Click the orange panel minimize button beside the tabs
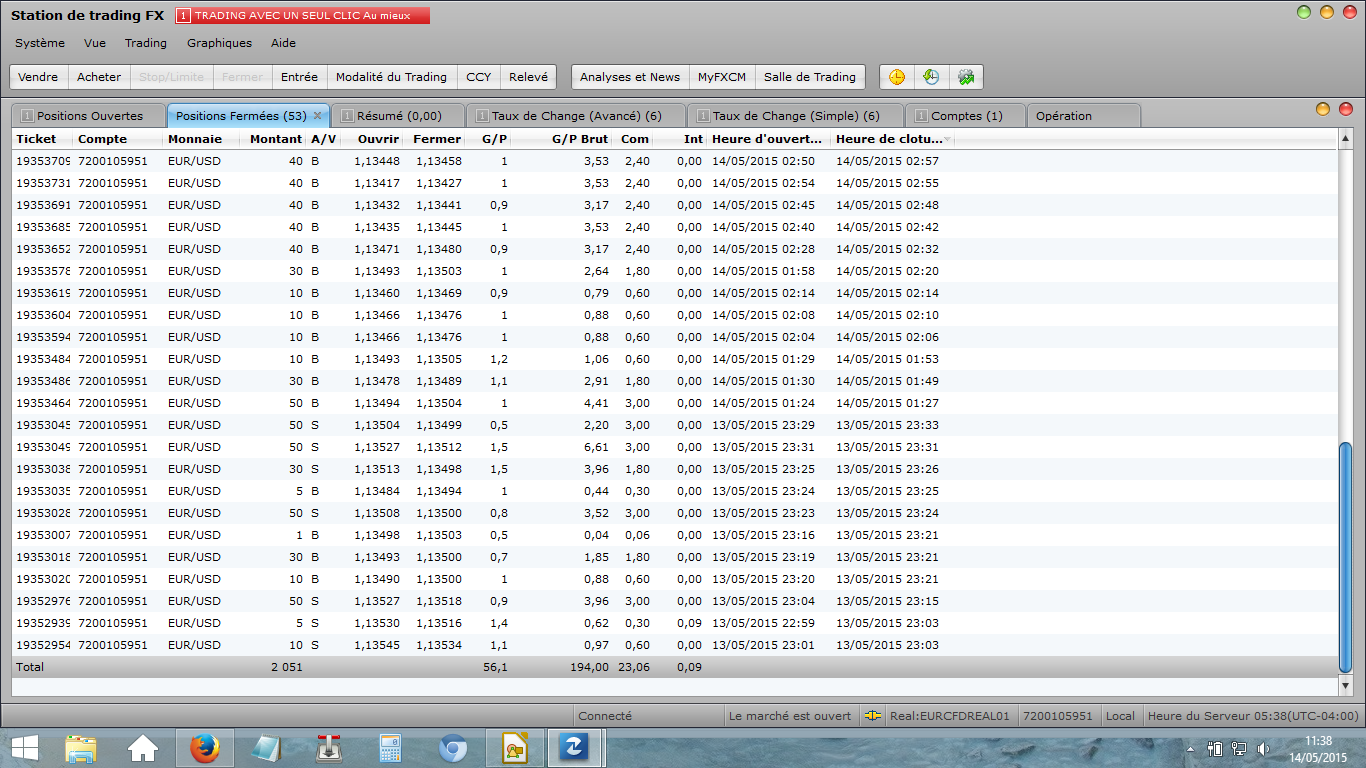 coord(1323,109)
